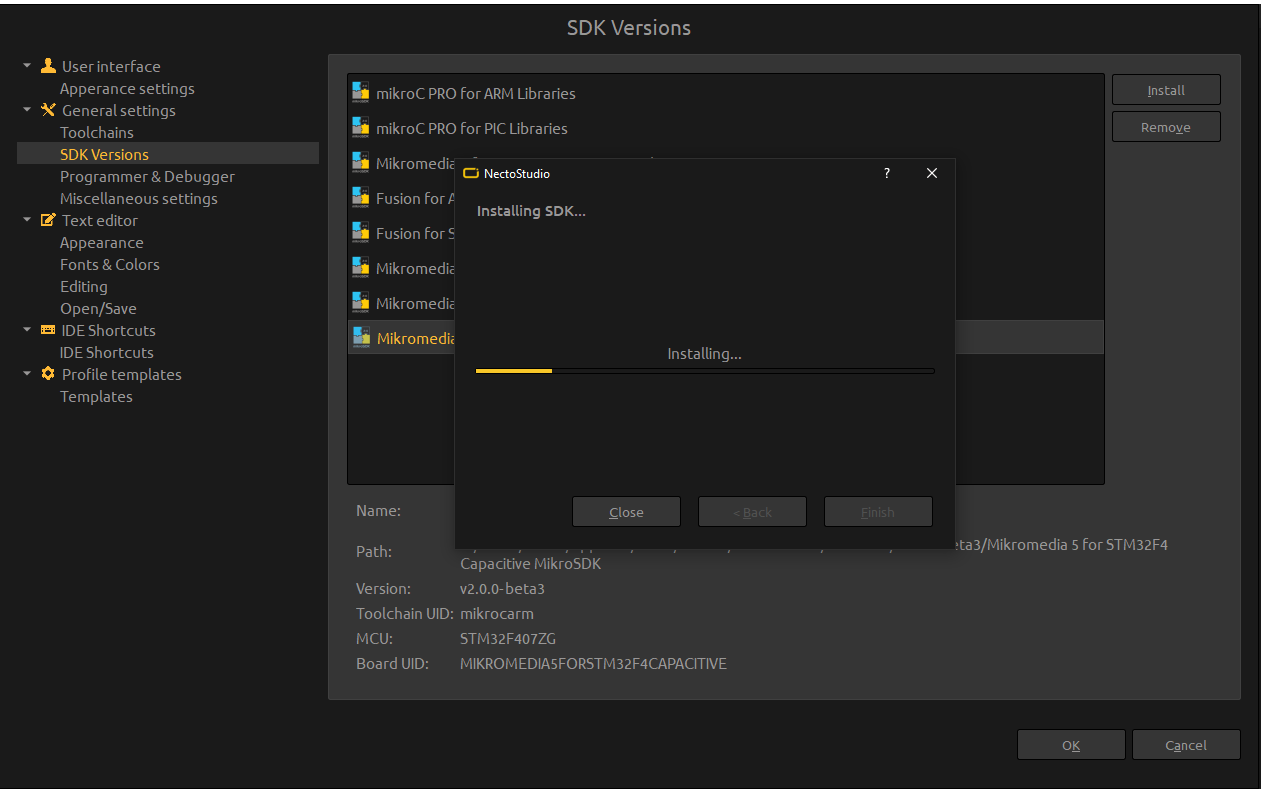Open the Text editor Appearance page
Image resolution: width=1261 pixels, height=789 pixels.
click(101, 242)
